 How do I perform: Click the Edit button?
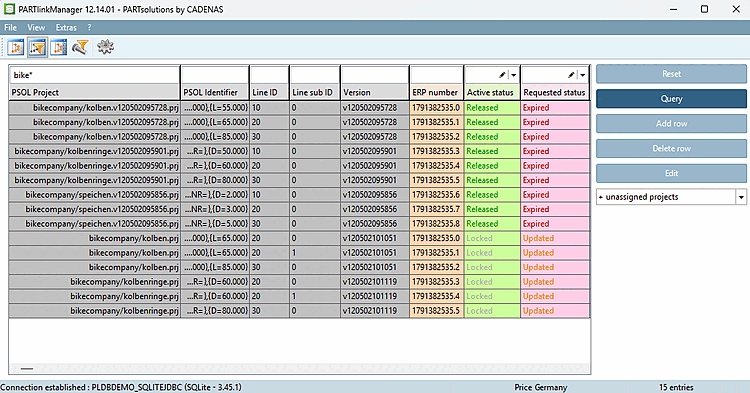[x=671, y=173]
